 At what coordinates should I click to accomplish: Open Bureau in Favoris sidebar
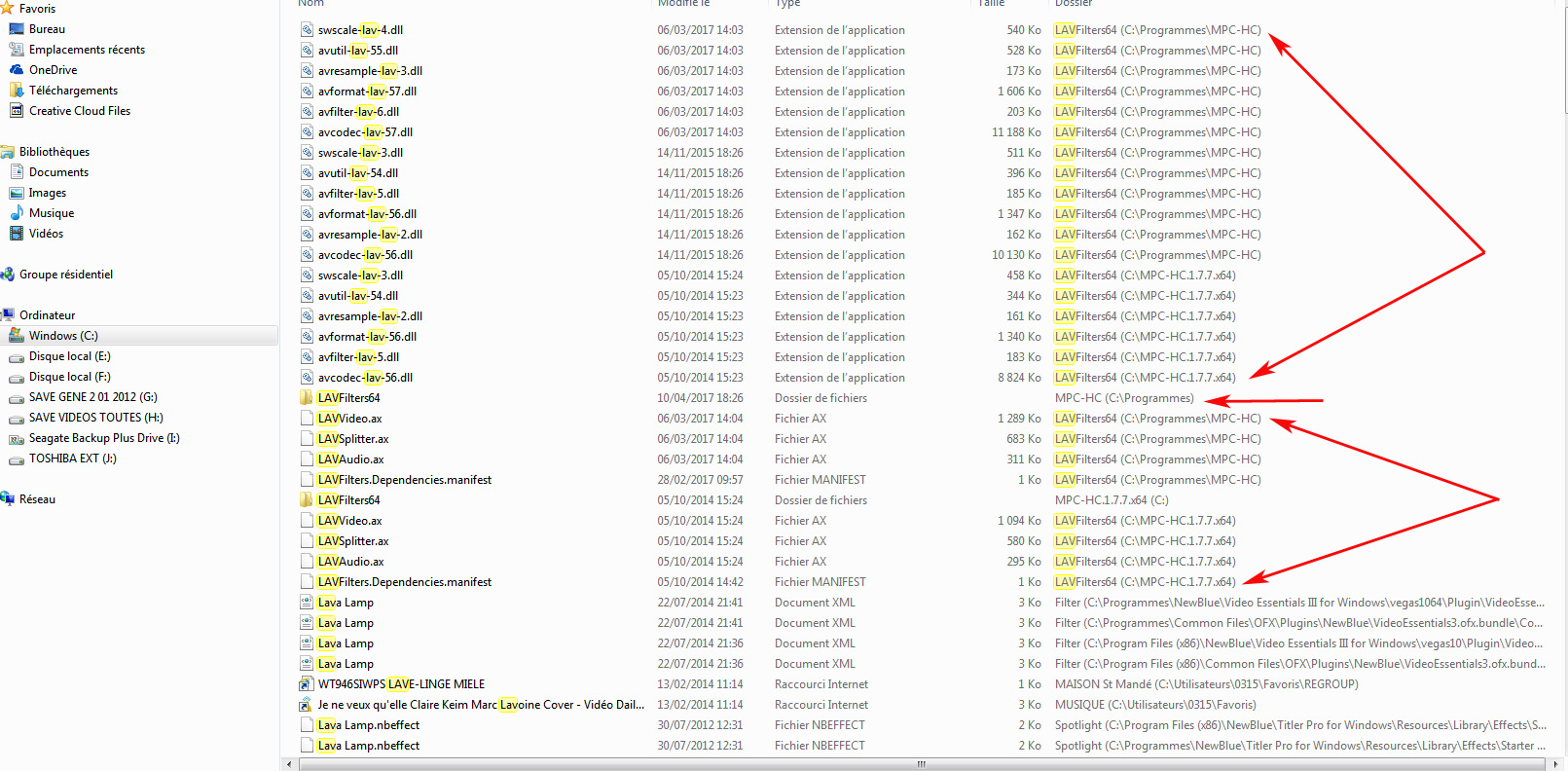pos(47,29)
